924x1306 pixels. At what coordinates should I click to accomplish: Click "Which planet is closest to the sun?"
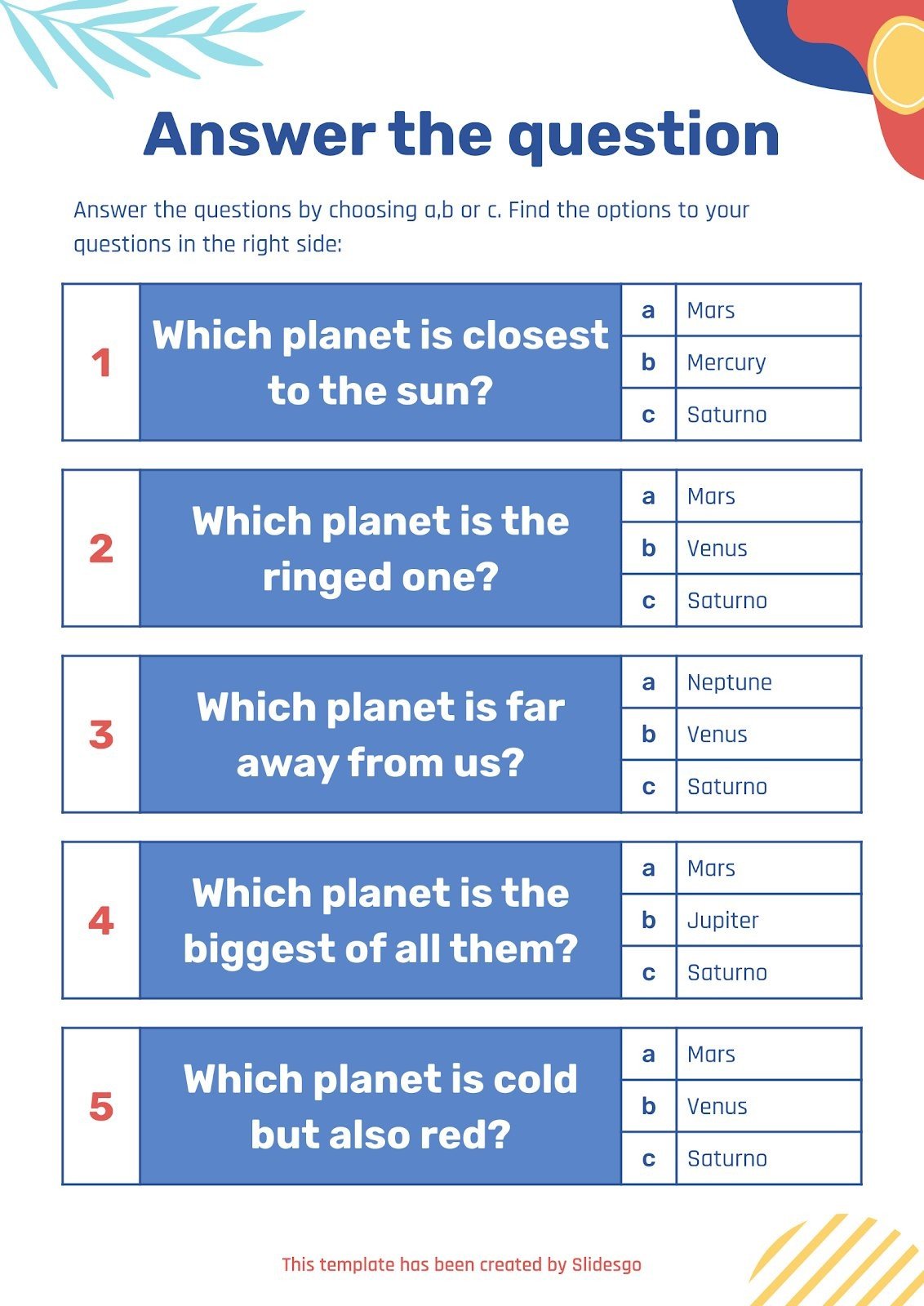click(380, 363)
